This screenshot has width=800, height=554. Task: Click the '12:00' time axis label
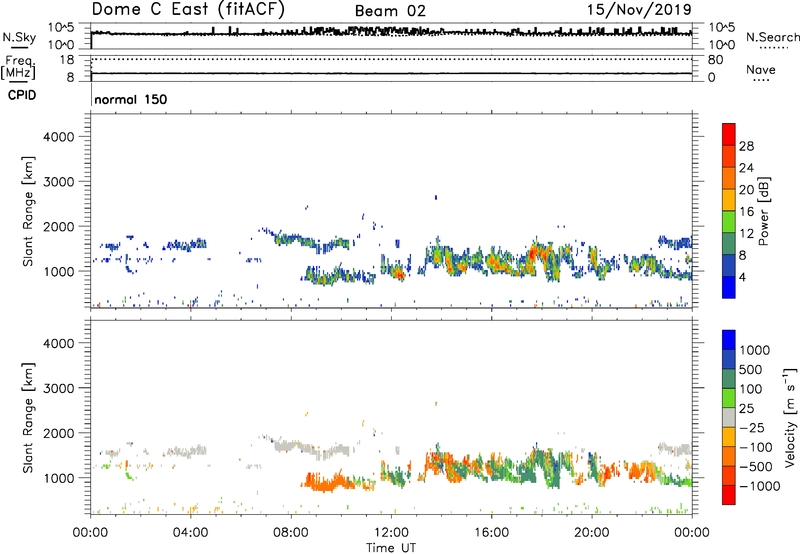(x=391, y=533)
